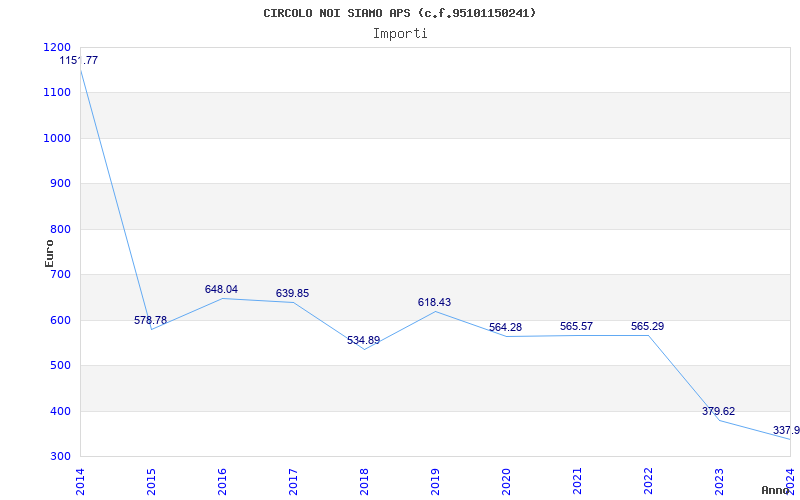Select the 379.62 data label
The height and width of the screenshot is (500, 800).
[718, 411]
